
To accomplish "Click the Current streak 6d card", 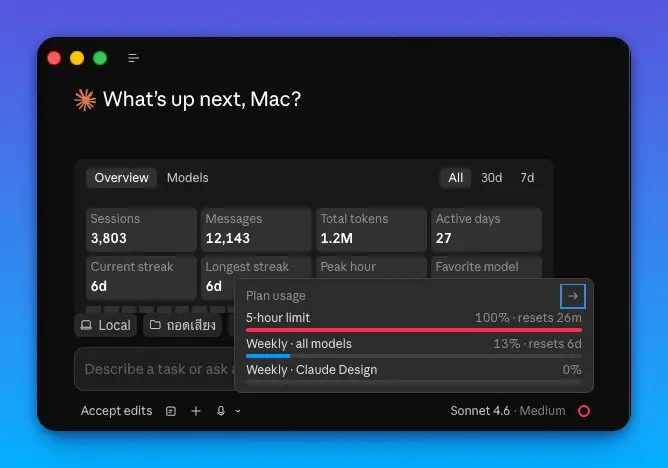I will click(x=141, y=278).
